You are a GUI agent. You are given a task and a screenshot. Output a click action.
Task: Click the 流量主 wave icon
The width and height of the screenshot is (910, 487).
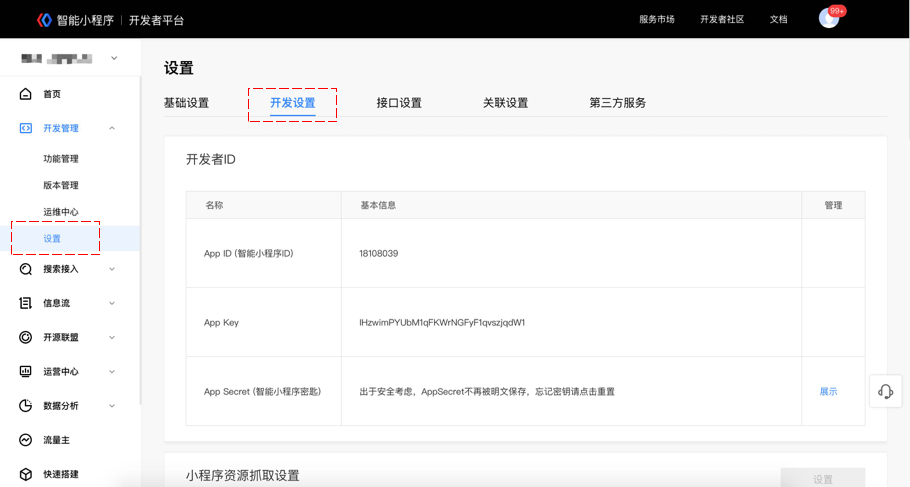coord(26,440)
